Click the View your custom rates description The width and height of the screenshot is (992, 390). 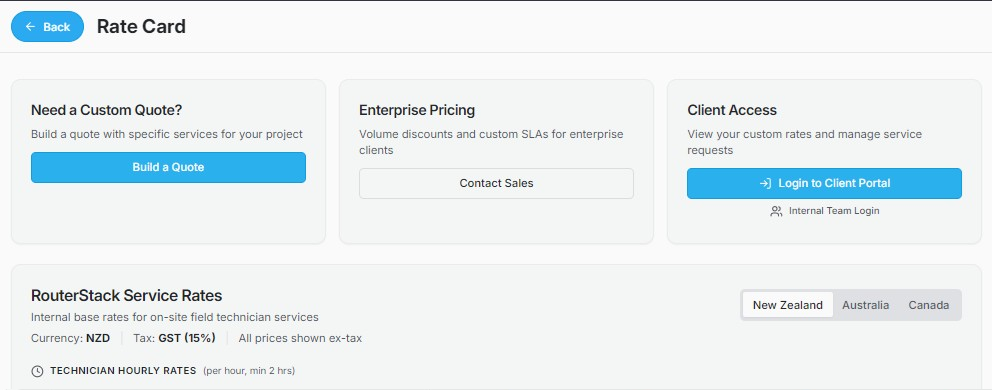805,142
